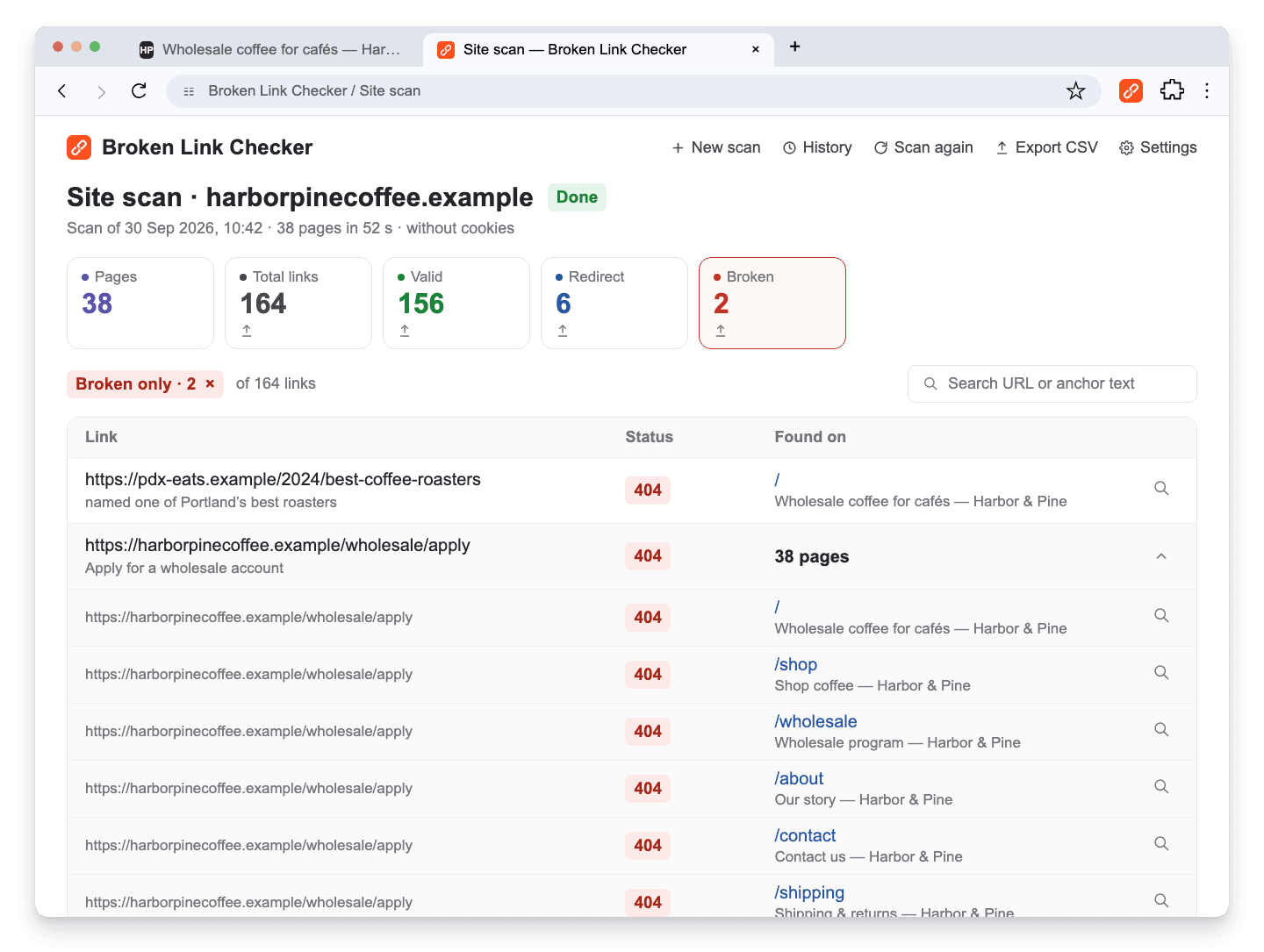Open the /shop found-on link
This screenshot has width=1264, height=952.
pyautogui.click(x=795, y=665)
